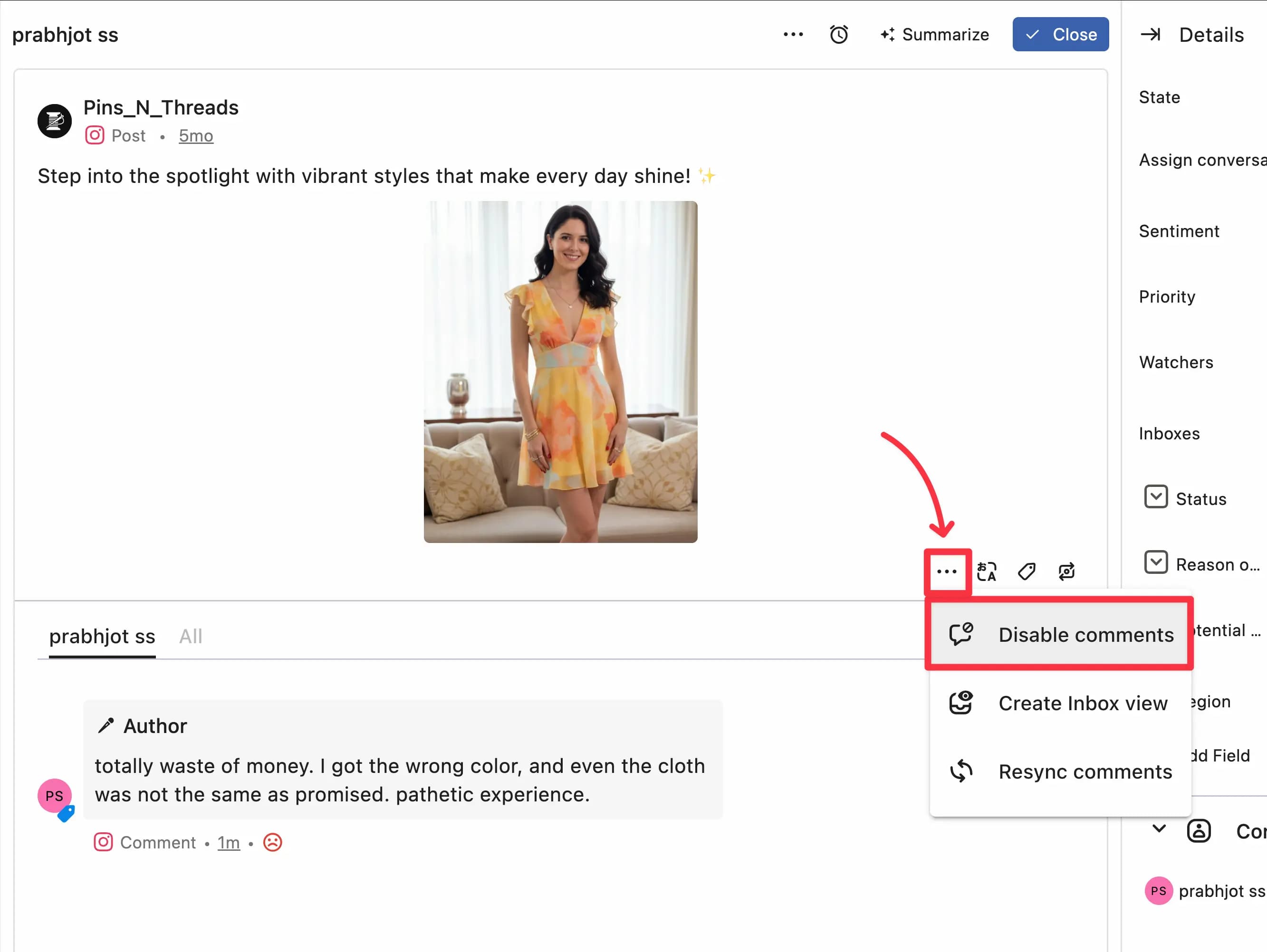Click the sad face sentiment icon under comment

click(x=273, y=842)
